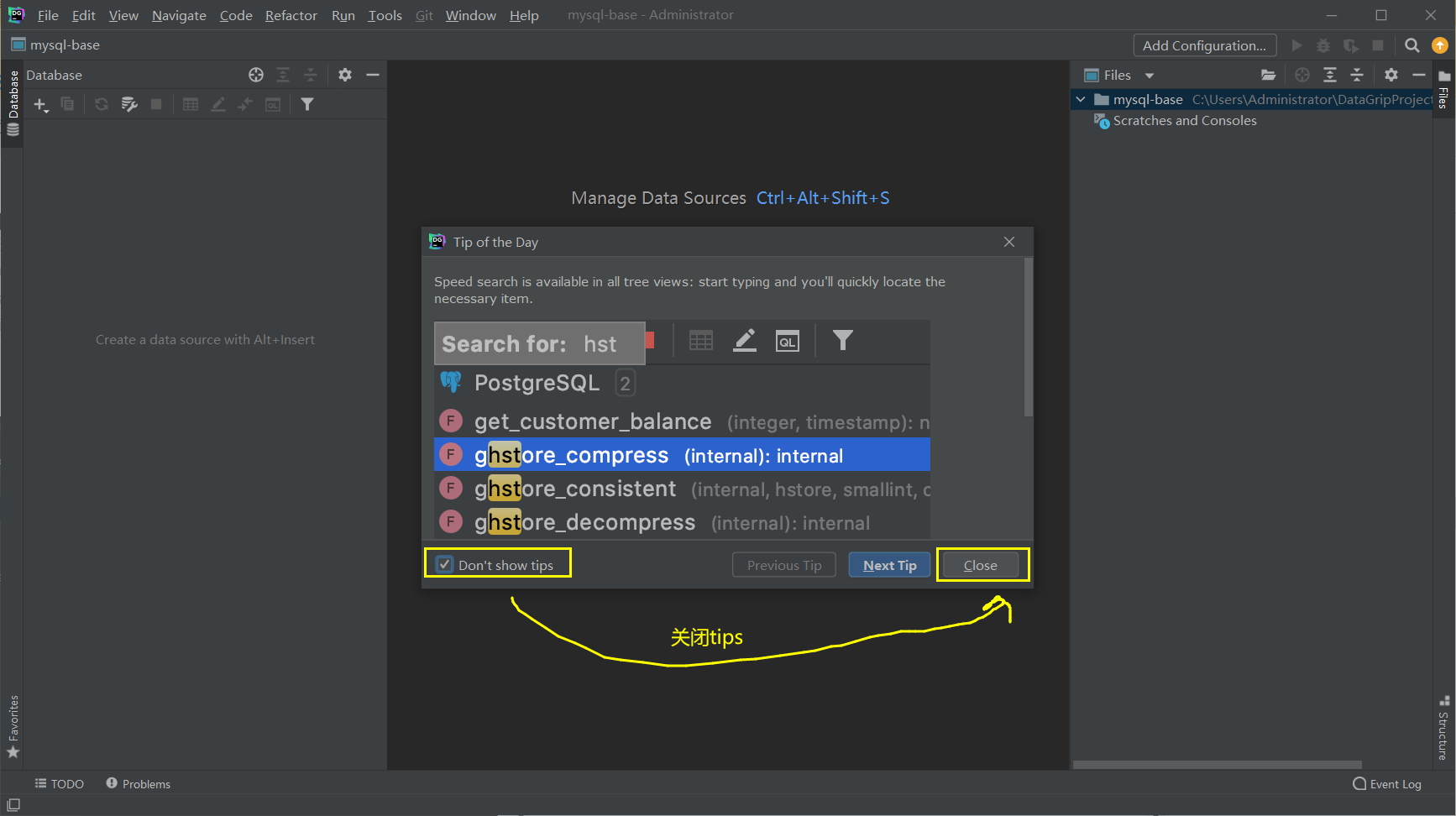Click the debug bug icon in main toolbar
1456x816 pixels.
pos(1323,45)
